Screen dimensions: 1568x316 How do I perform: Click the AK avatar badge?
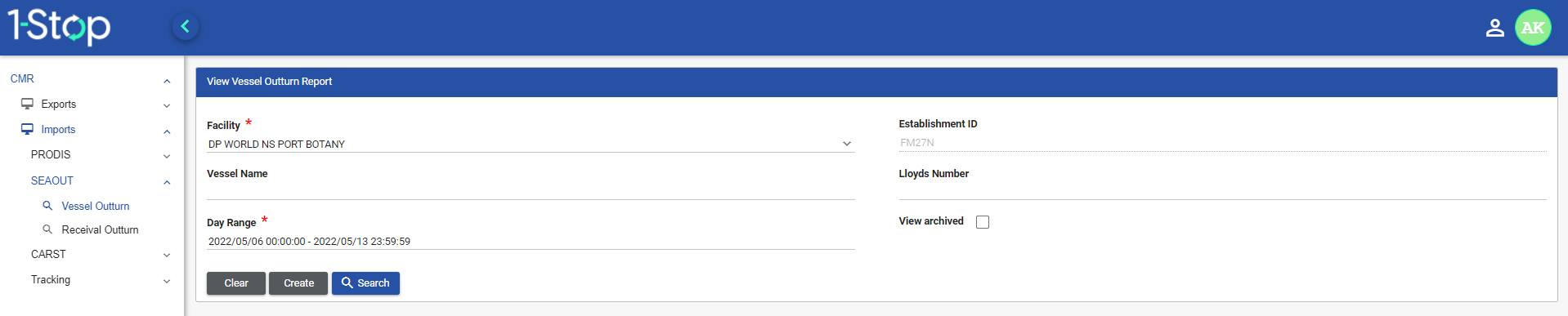[x=1533, y=28]
